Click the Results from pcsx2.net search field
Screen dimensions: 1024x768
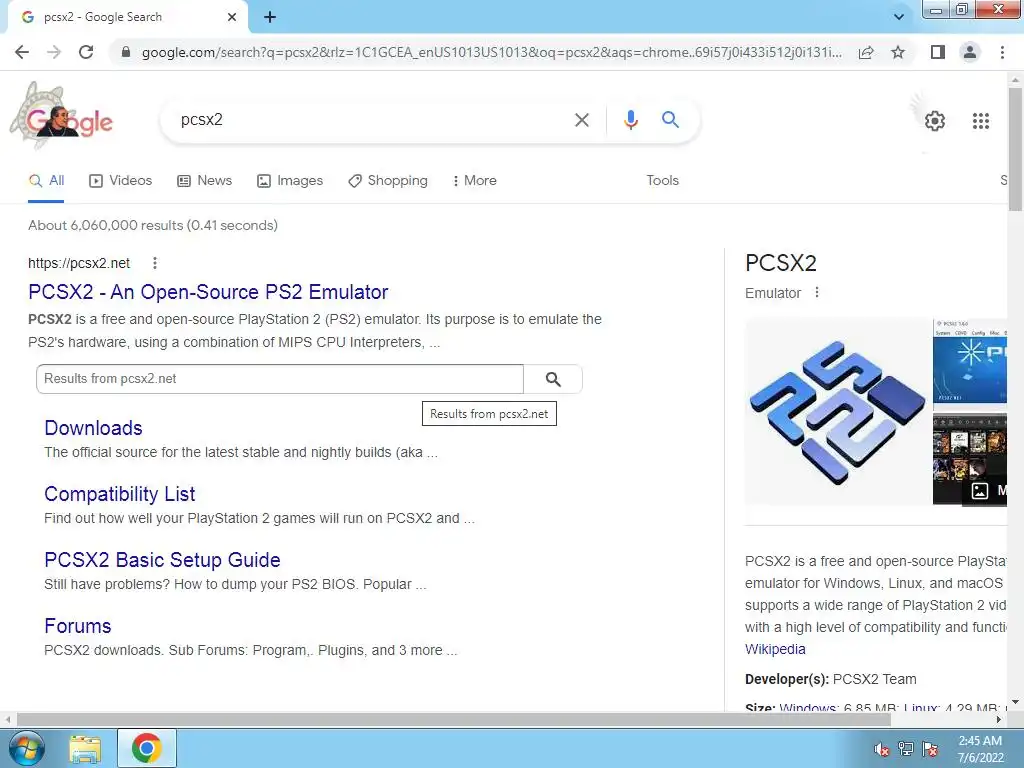(x=280, y=379)
